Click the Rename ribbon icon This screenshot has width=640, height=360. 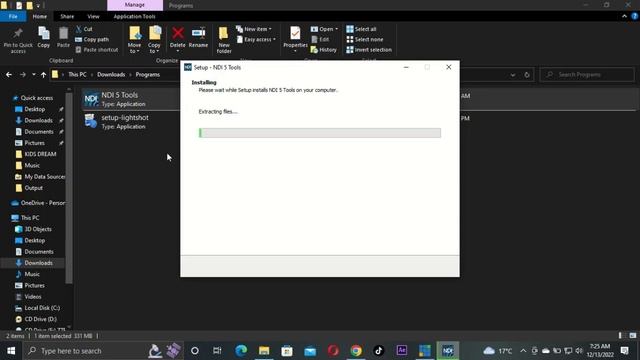coord(198,38)
